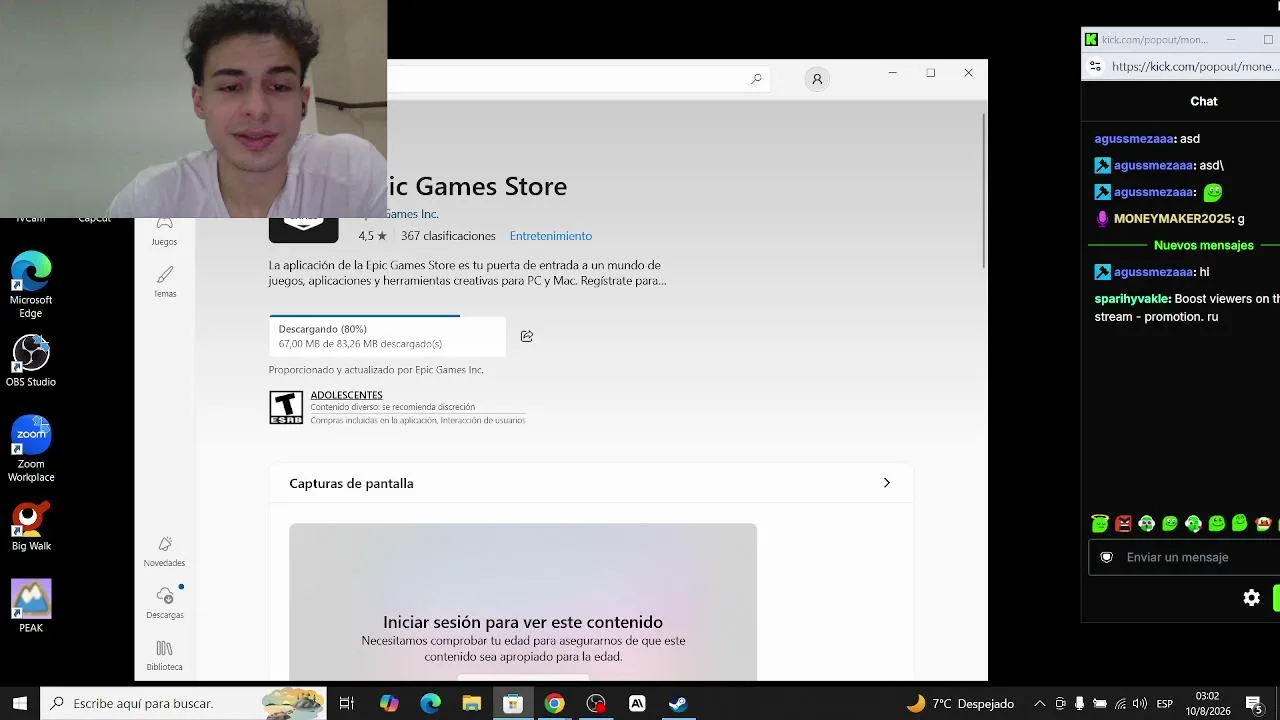Open the ADOLESCENTES rating details link

point(346,395)
